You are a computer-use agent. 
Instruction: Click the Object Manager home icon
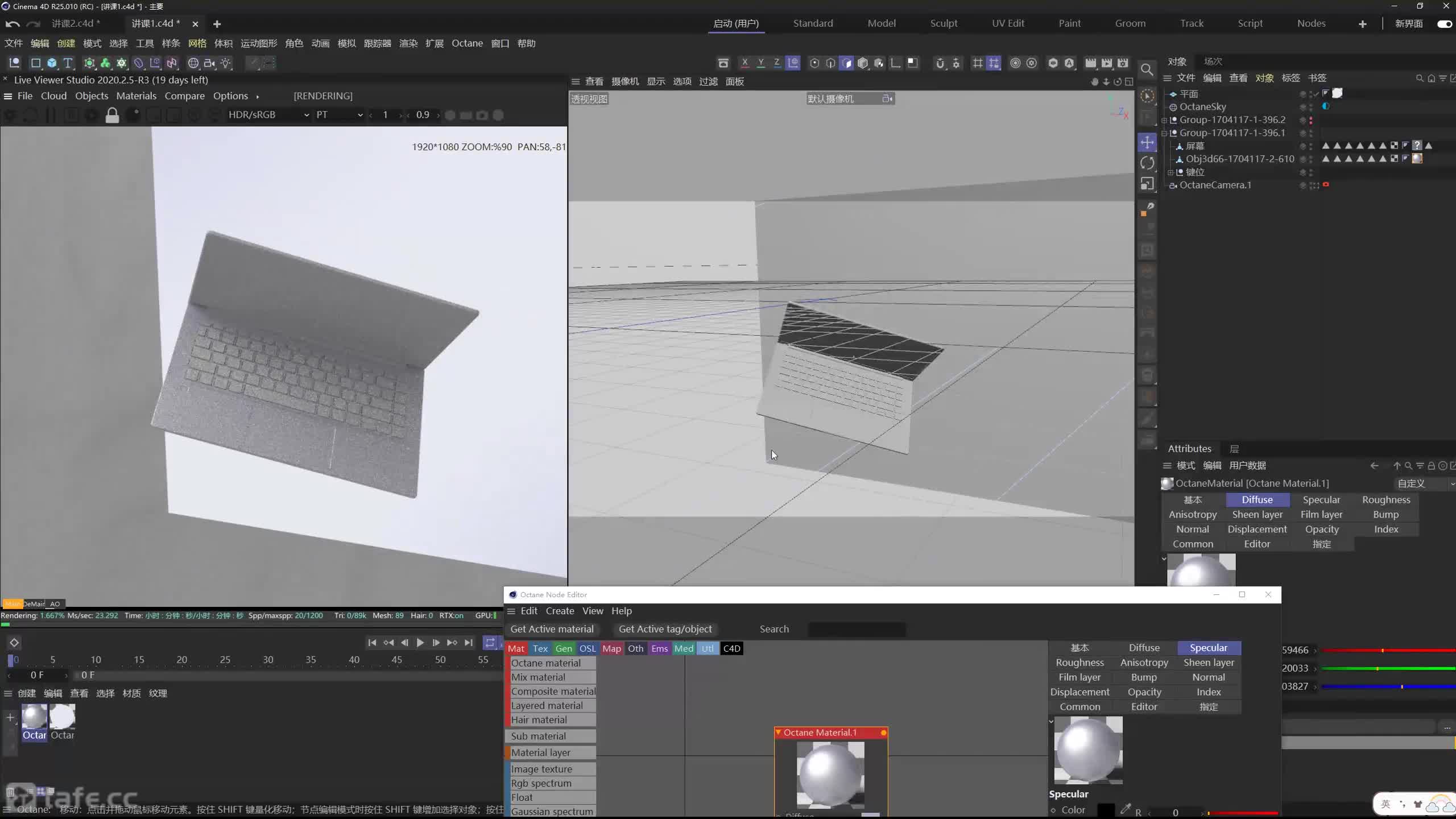[x=1431, y=78]
